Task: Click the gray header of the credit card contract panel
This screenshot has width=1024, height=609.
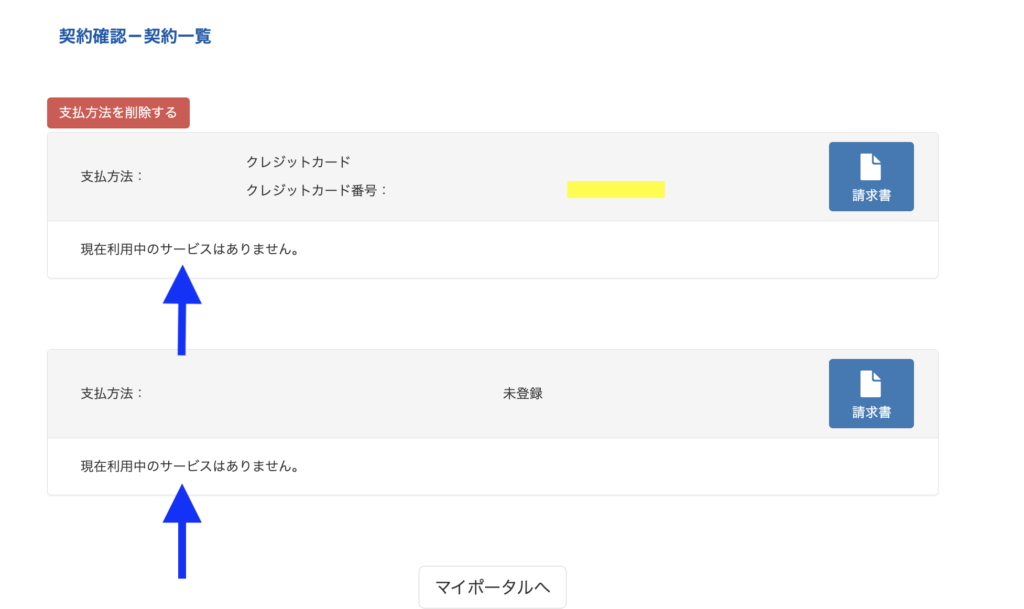Action: [492, 177]
